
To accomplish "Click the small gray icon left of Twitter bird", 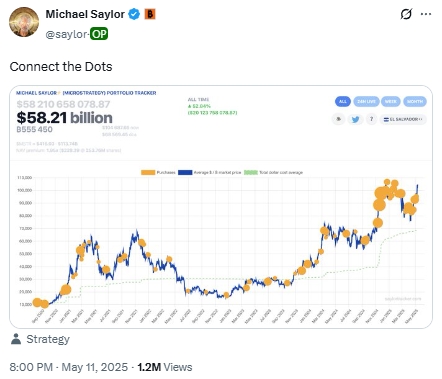I will click(x=339, y=119).
